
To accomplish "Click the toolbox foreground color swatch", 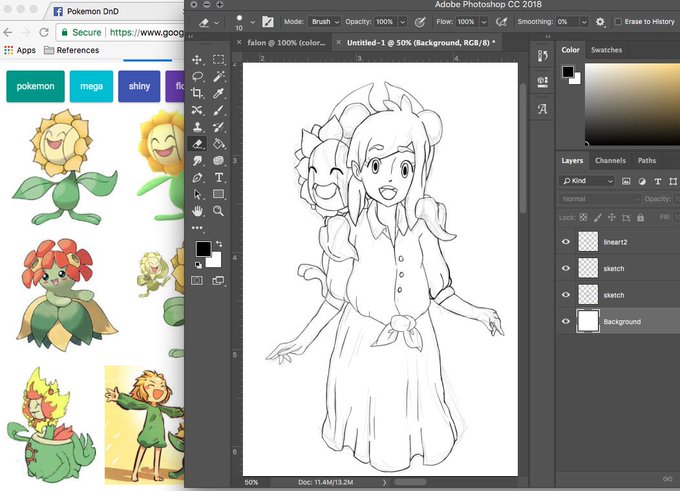I will pyautogui.click(x=203, y=249).
